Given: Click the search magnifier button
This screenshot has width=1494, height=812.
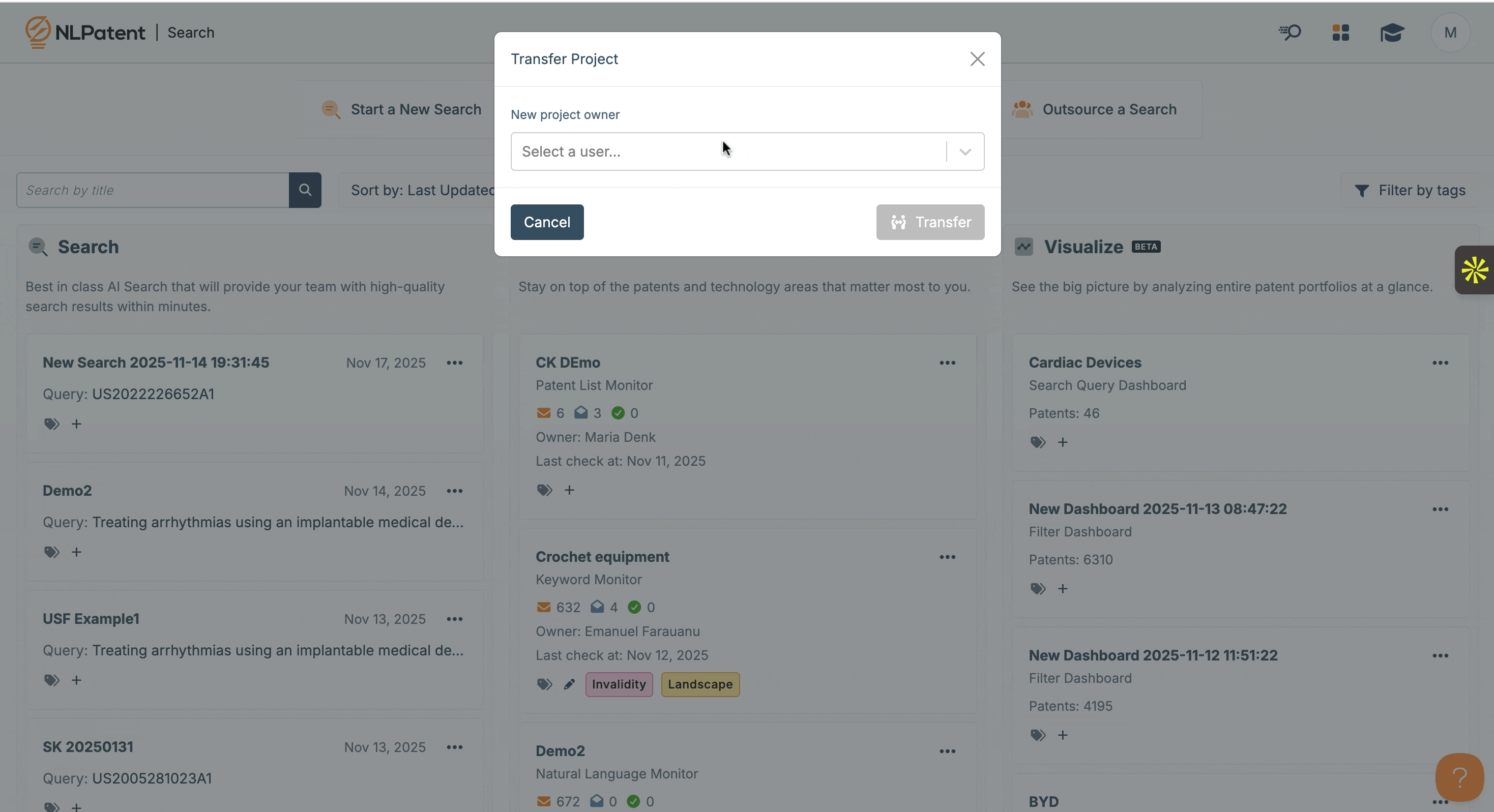Looking at the screenshot, I should (305, 190).
